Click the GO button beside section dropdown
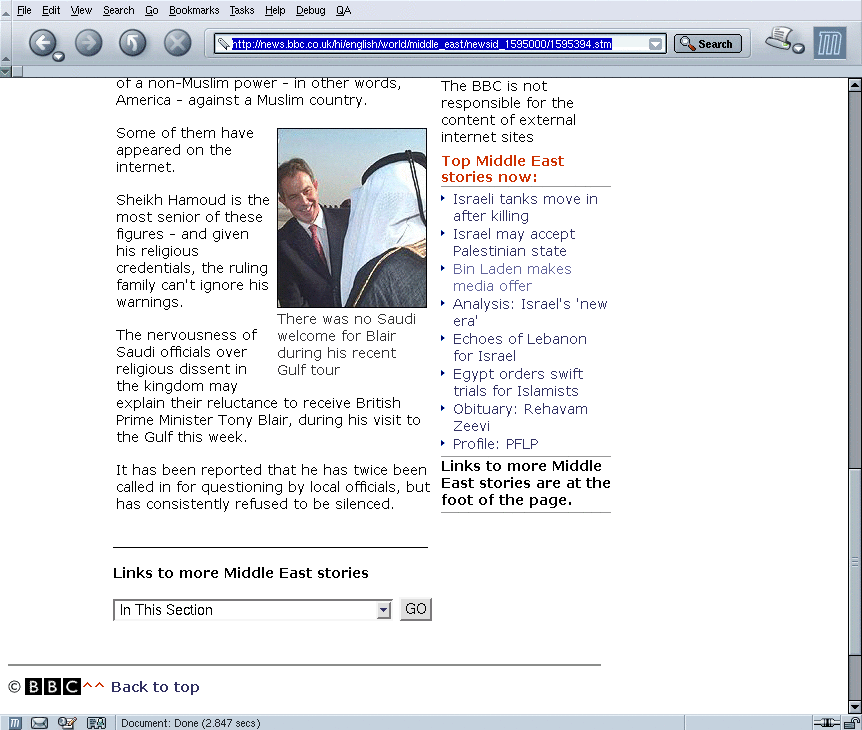862x730 pixels. (416, 609)
